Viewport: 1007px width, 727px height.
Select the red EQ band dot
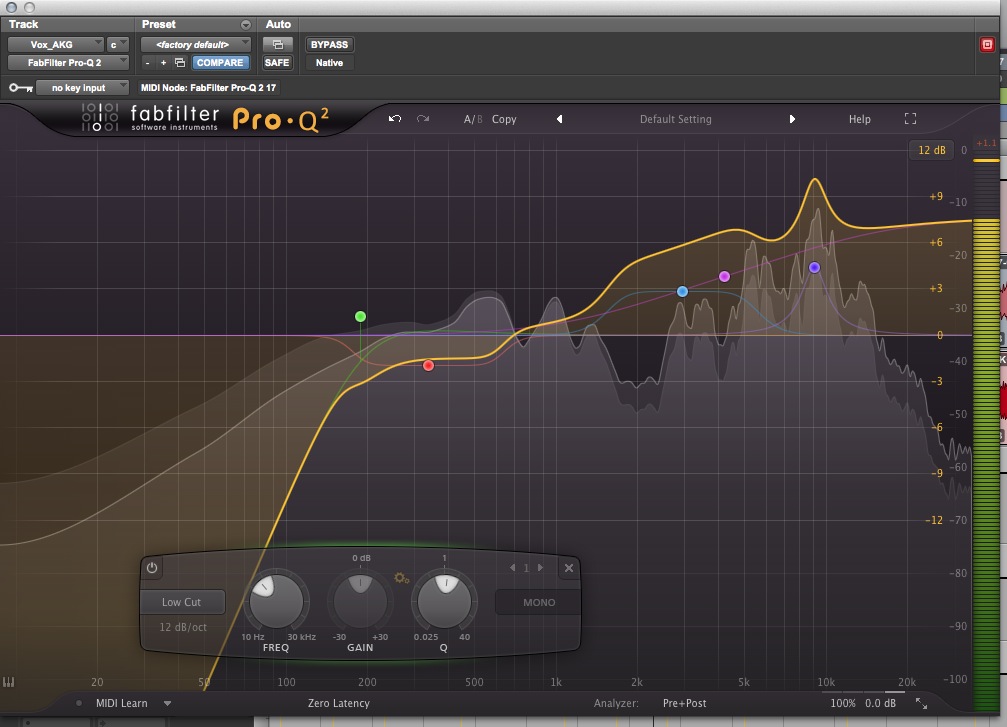tap(428, 365)
